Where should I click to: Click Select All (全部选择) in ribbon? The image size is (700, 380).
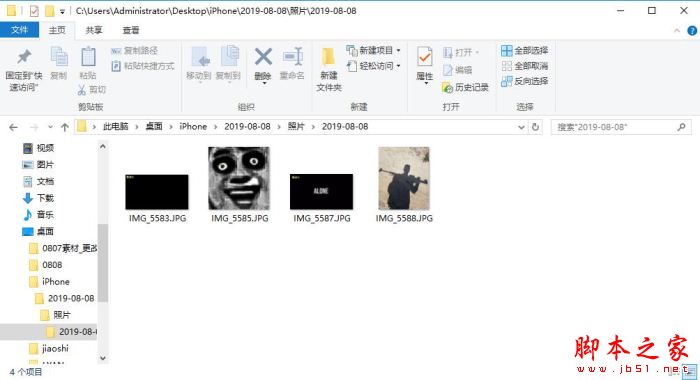(525, 50)
